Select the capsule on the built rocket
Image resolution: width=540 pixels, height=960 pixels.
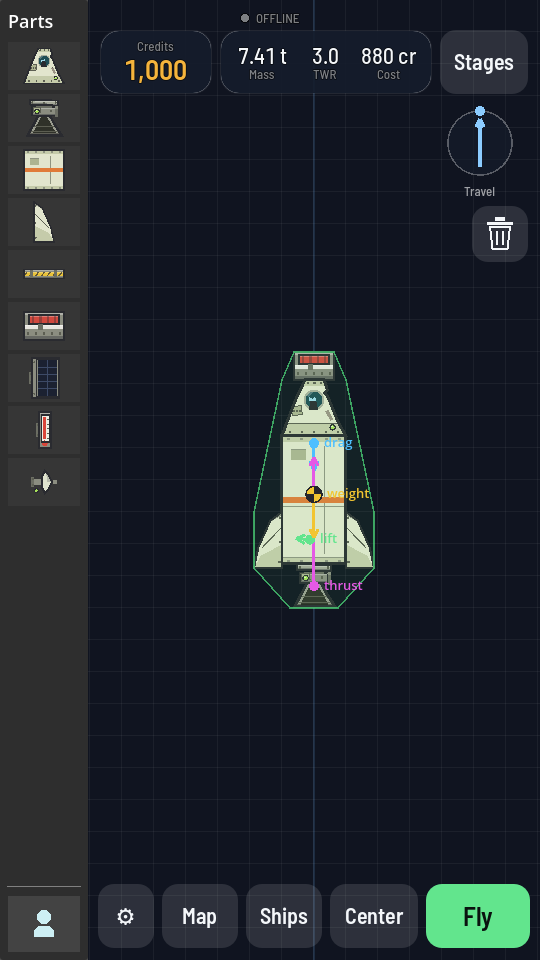(313, 407)
